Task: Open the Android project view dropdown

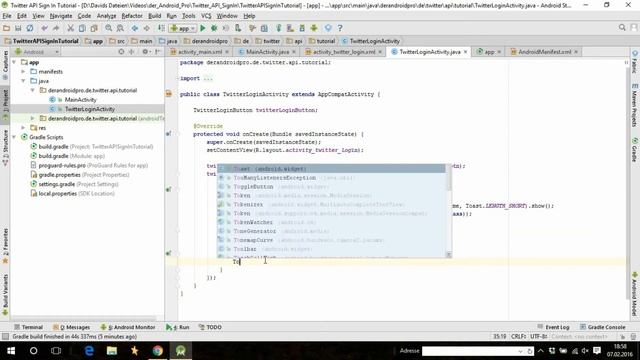Action: (37, 52)
